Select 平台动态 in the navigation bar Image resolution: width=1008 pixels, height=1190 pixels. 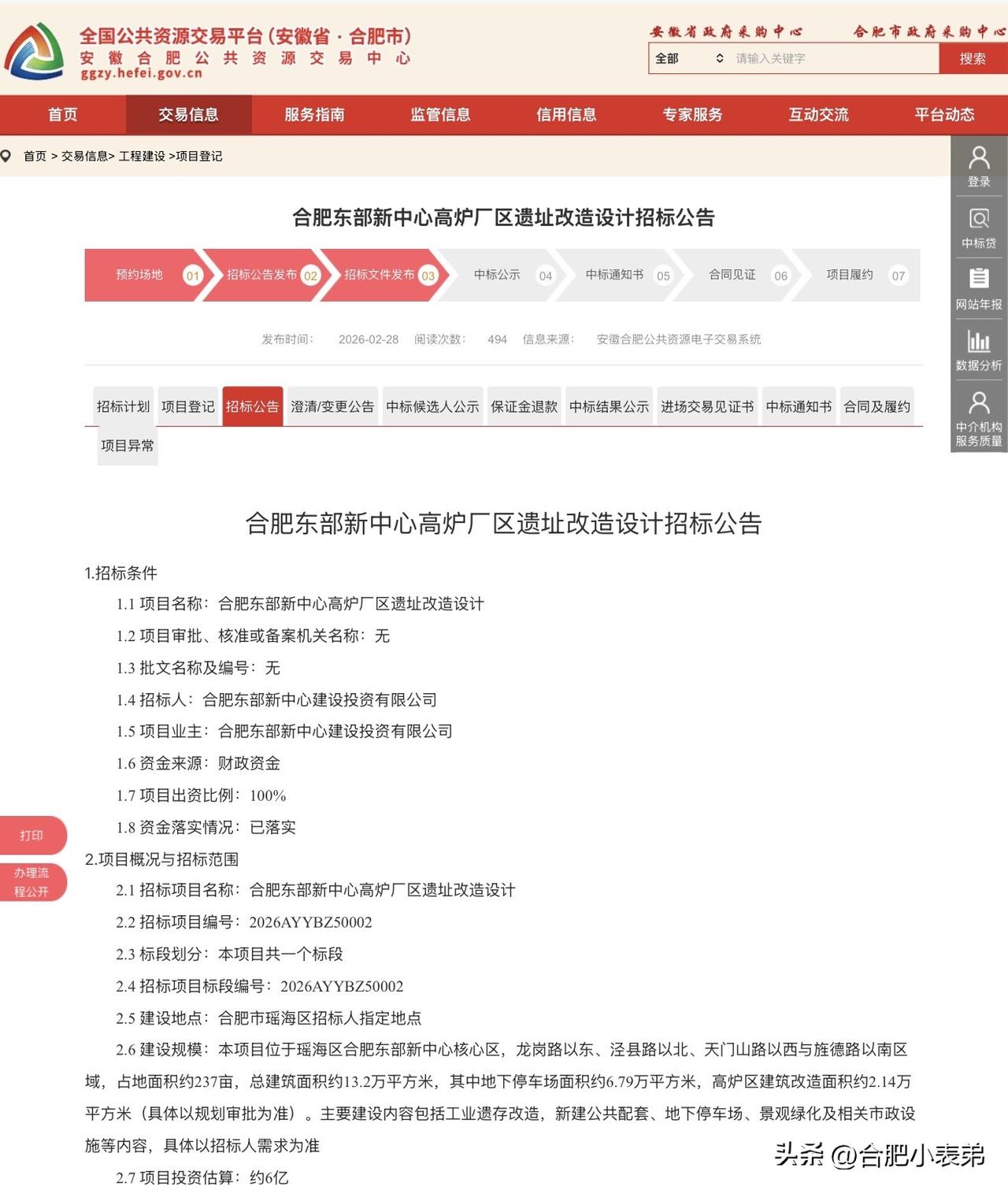point(944,115)
